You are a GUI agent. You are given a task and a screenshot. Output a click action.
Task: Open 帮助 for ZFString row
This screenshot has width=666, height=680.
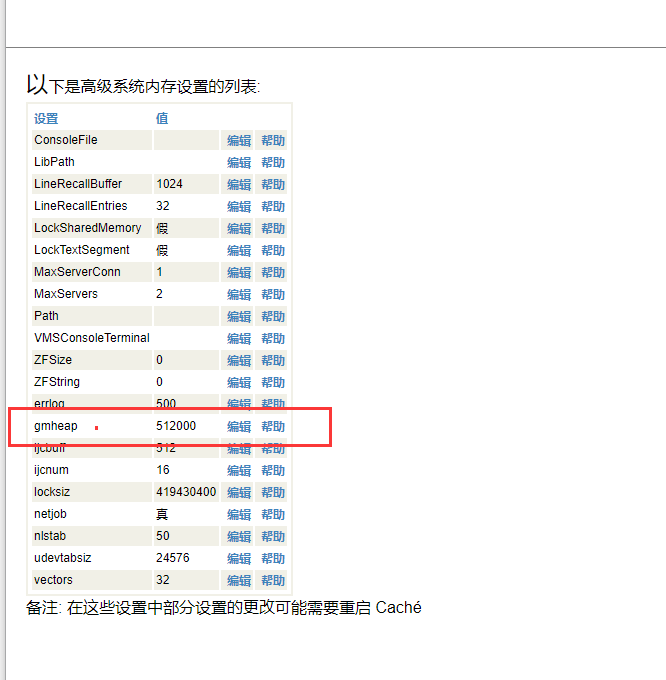click(273, 383)
